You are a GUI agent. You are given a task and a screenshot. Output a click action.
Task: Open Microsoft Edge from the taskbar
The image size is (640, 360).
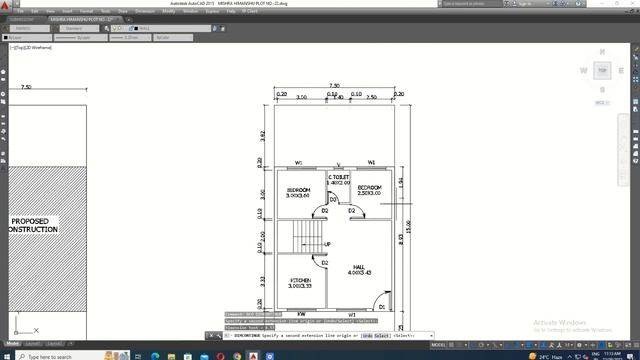[155, 356]
